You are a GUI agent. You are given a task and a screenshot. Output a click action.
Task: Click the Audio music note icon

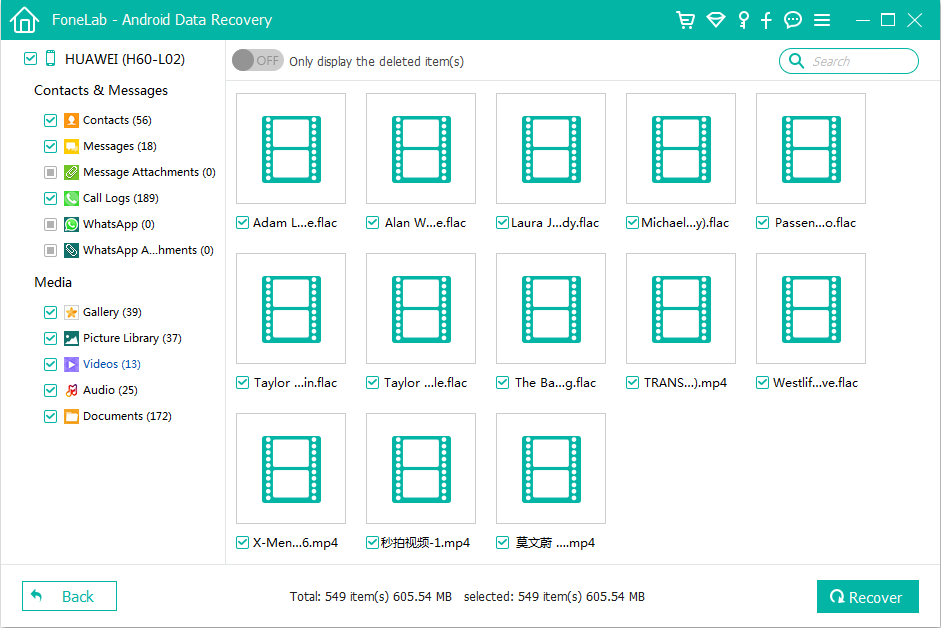tap(71, 390)
